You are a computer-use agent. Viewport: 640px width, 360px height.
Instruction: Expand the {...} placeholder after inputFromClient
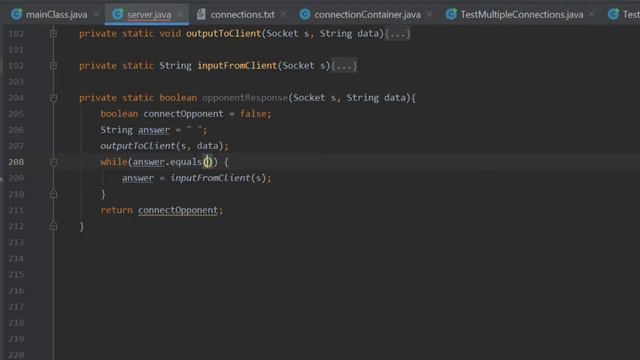tap(344, 66)
